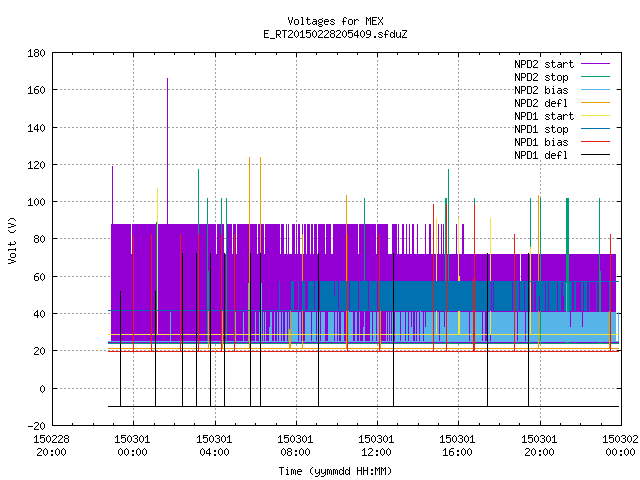Select the "NPD2 start" legend label
This screenshot has width=640, height=480.
click(x=544, y=64)
